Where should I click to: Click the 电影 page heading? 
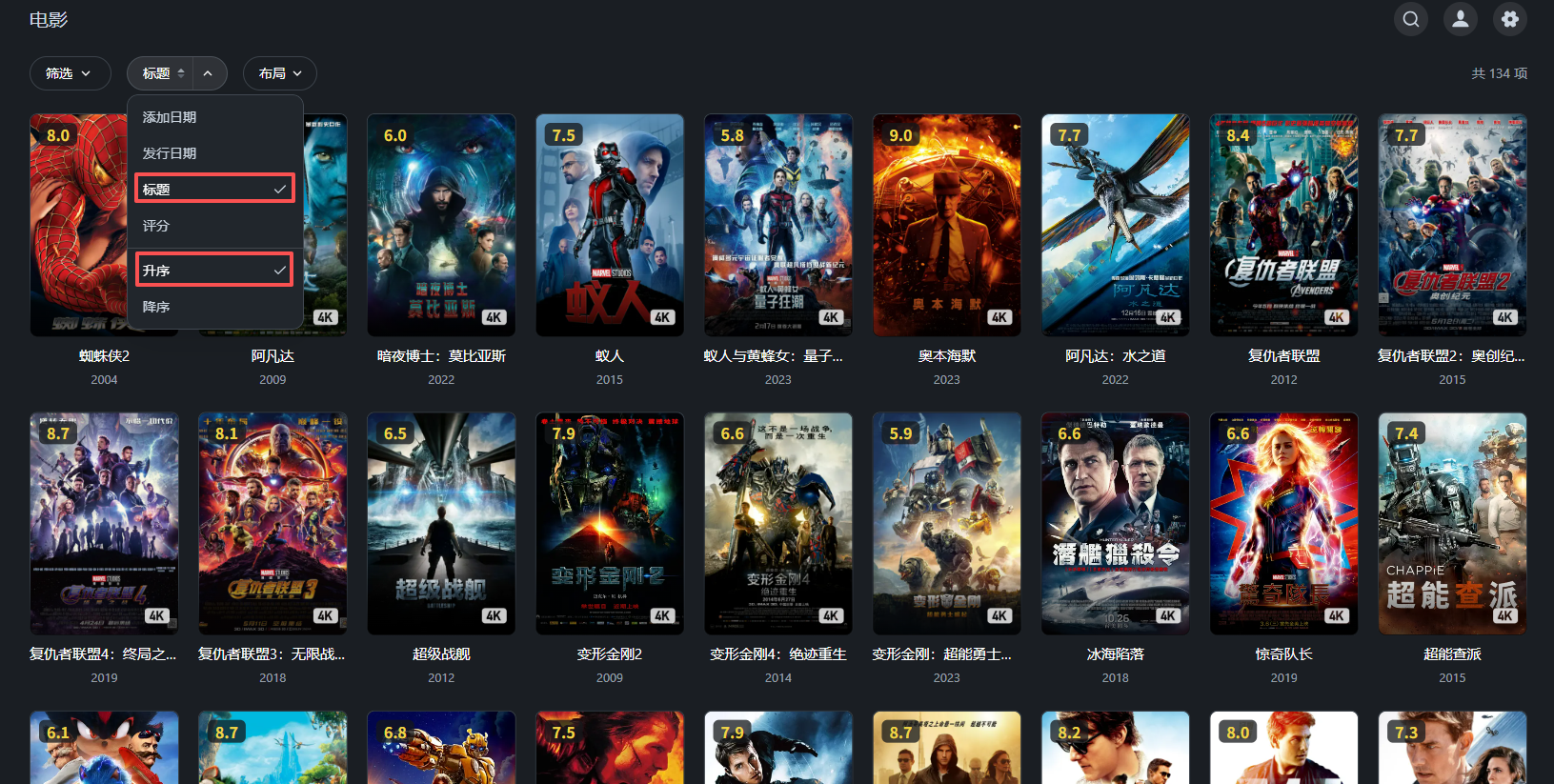(49, 20)
